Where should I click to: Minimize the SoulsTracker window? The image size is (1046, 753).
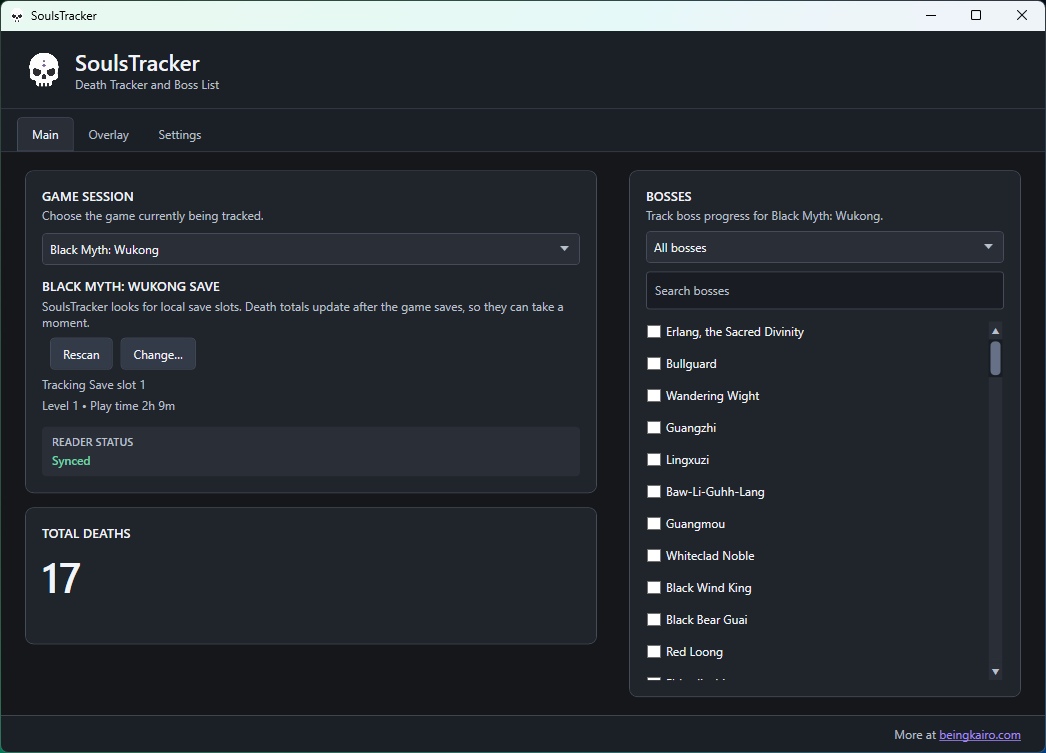tap(931, 15)
